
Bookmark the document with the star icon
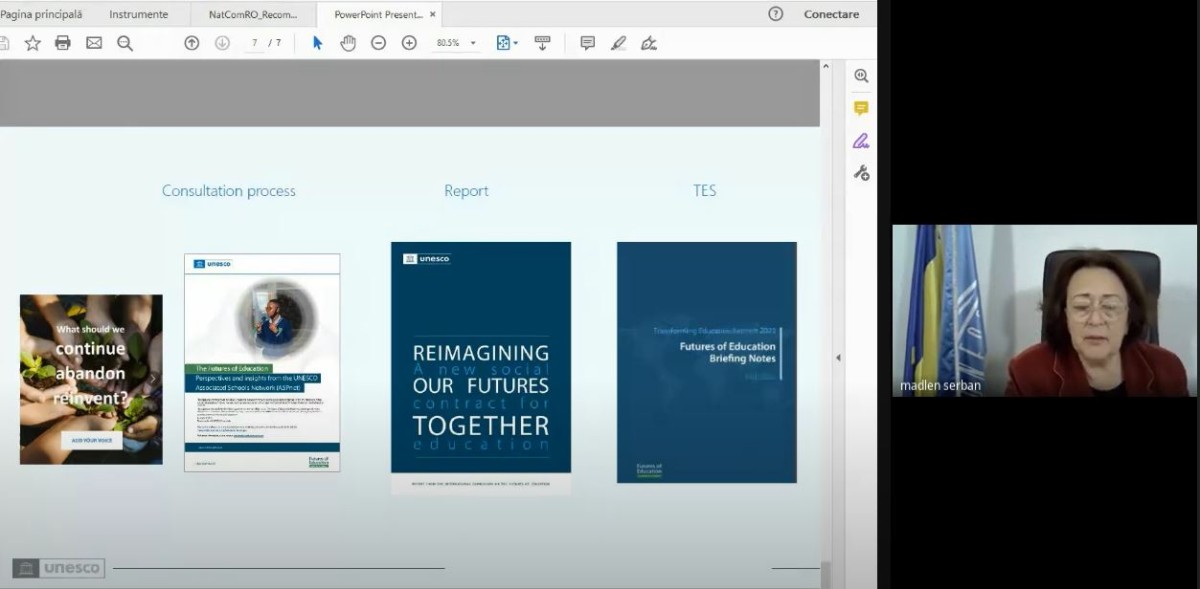pyautogui.click(x=33, y=43)
